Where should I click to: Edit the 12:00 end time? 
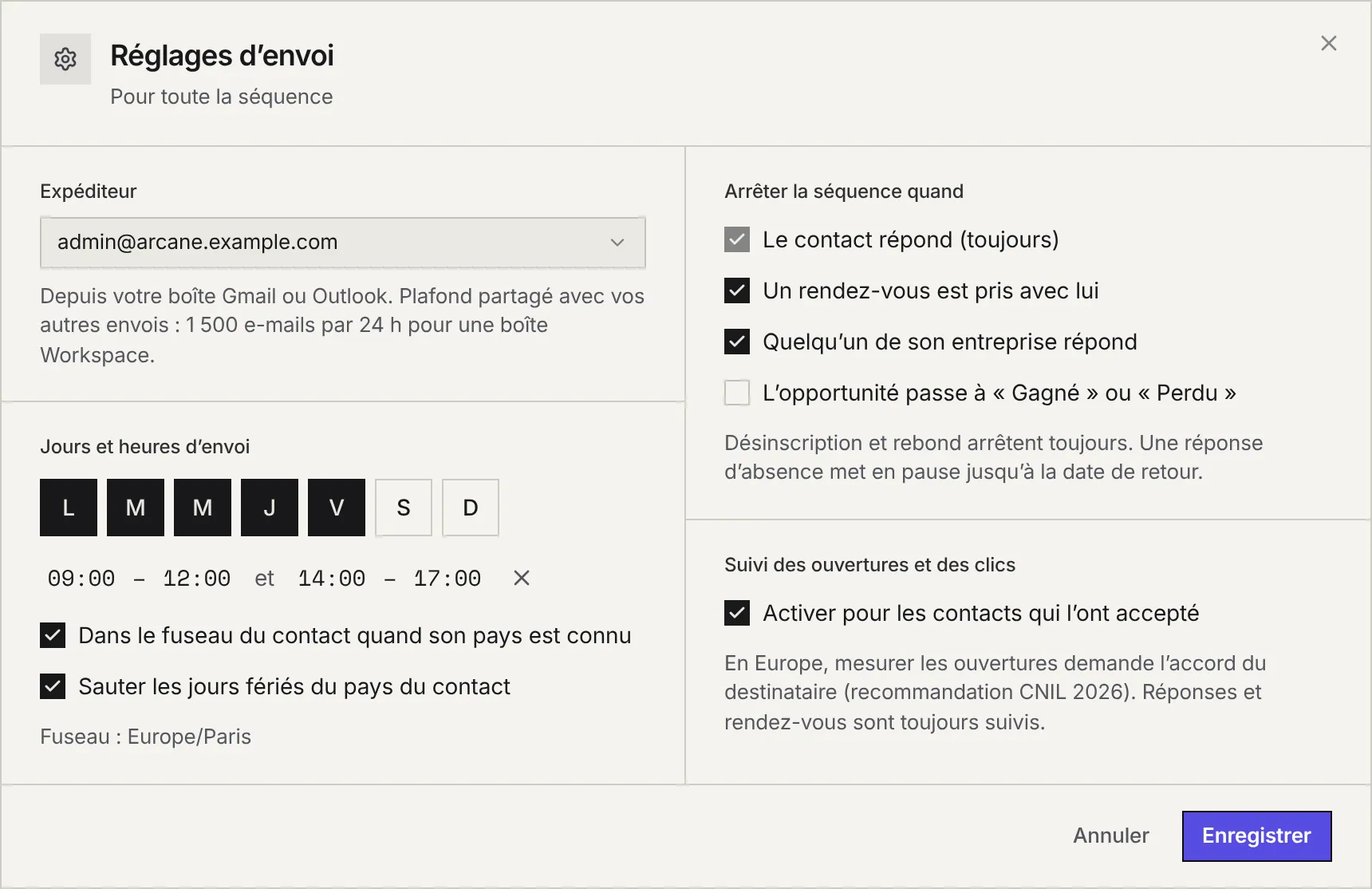[x=196, y=578]
